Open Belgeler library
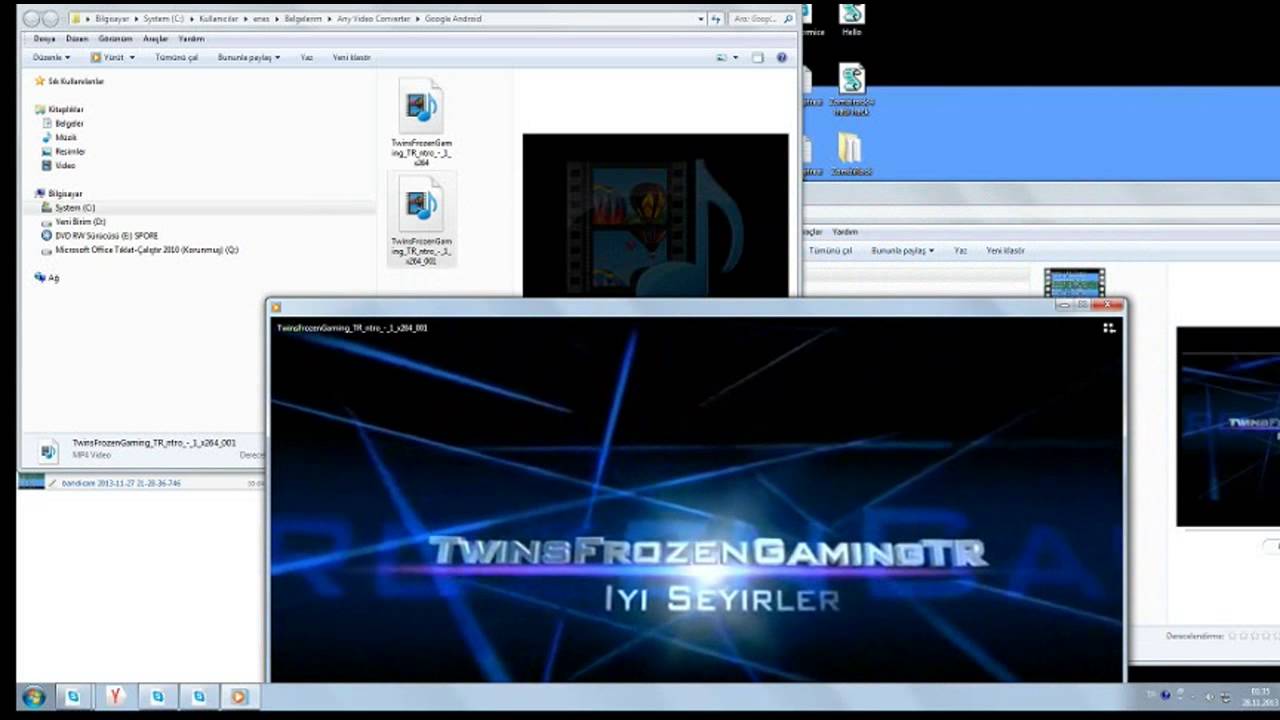The width and height of the screenshot is (1280, 720). pos(63,123)
